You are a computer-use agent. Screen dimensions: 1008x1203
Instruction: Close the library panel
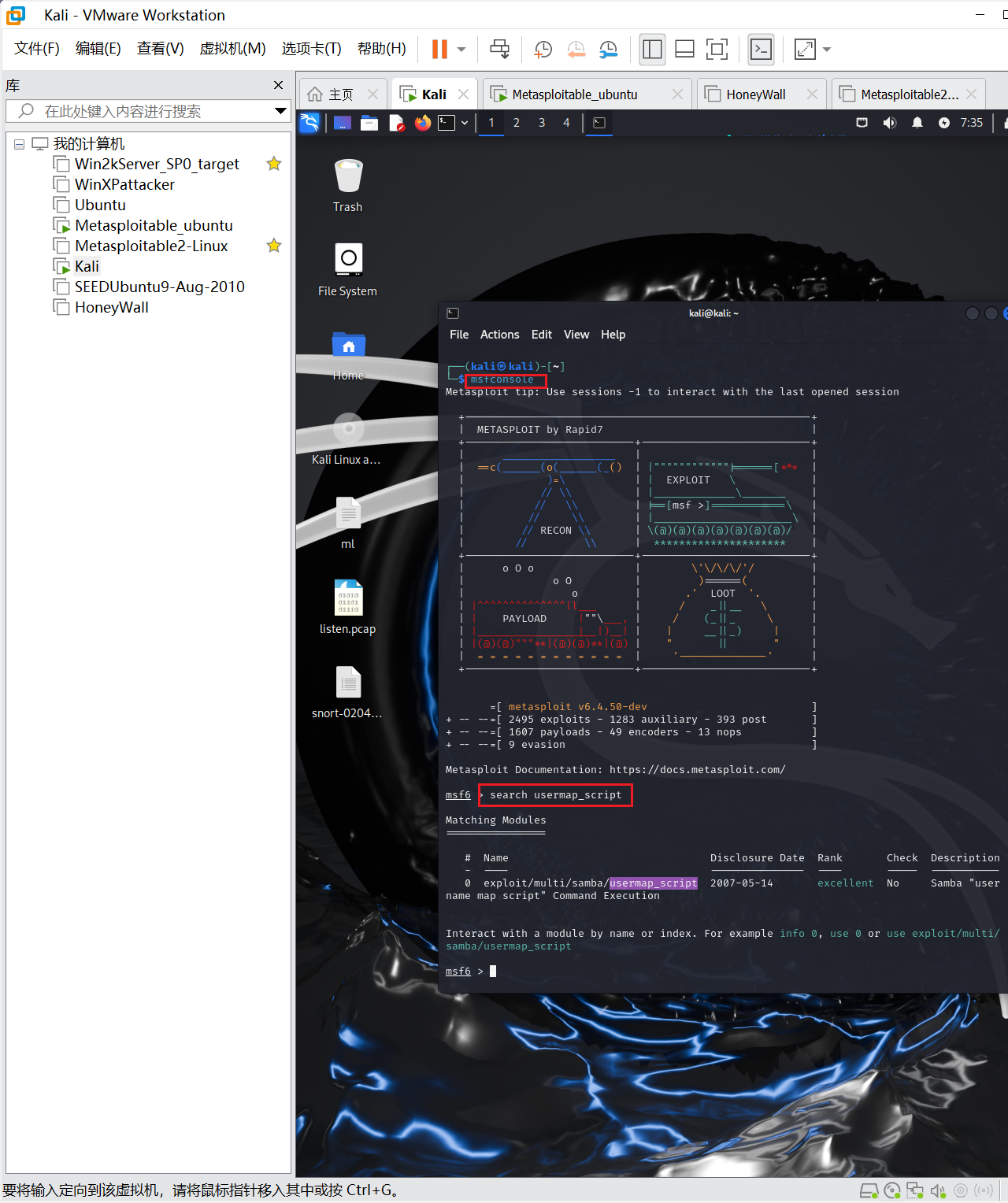pyautogui.click(x=278, y=85)
